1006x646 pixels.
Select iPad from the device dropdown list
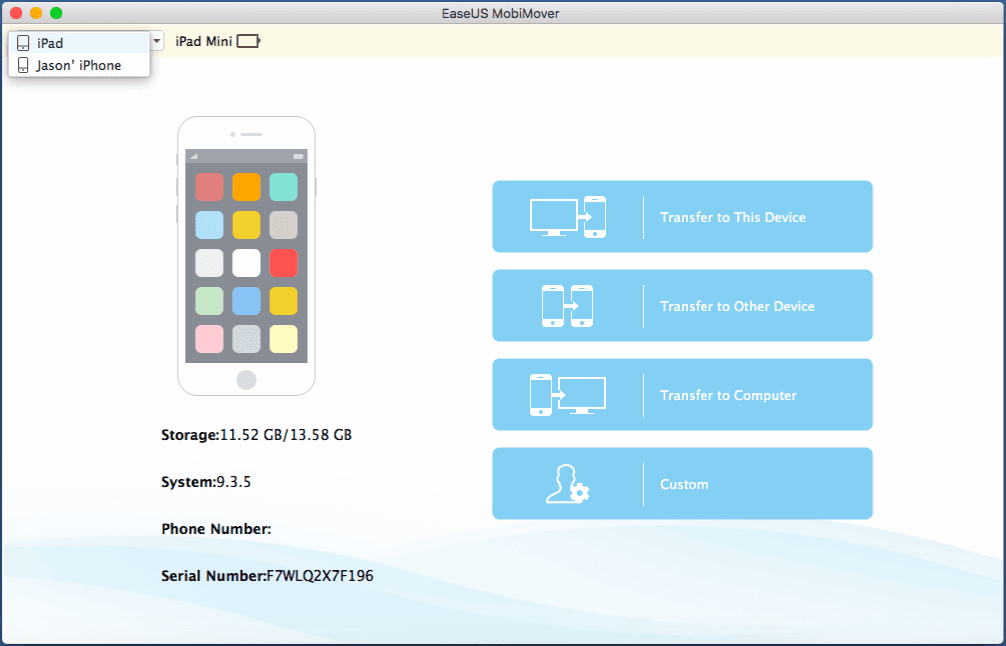coord(79,43)
